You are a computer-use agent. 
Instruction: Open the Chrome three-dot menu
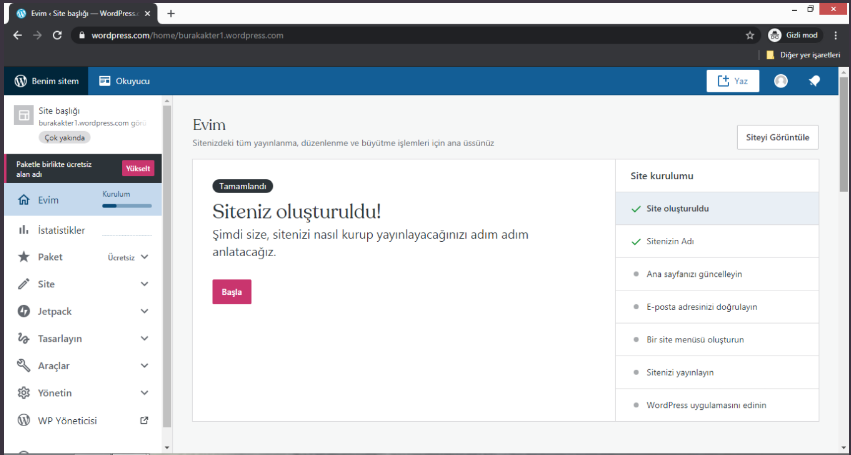(x=835, y=34)
